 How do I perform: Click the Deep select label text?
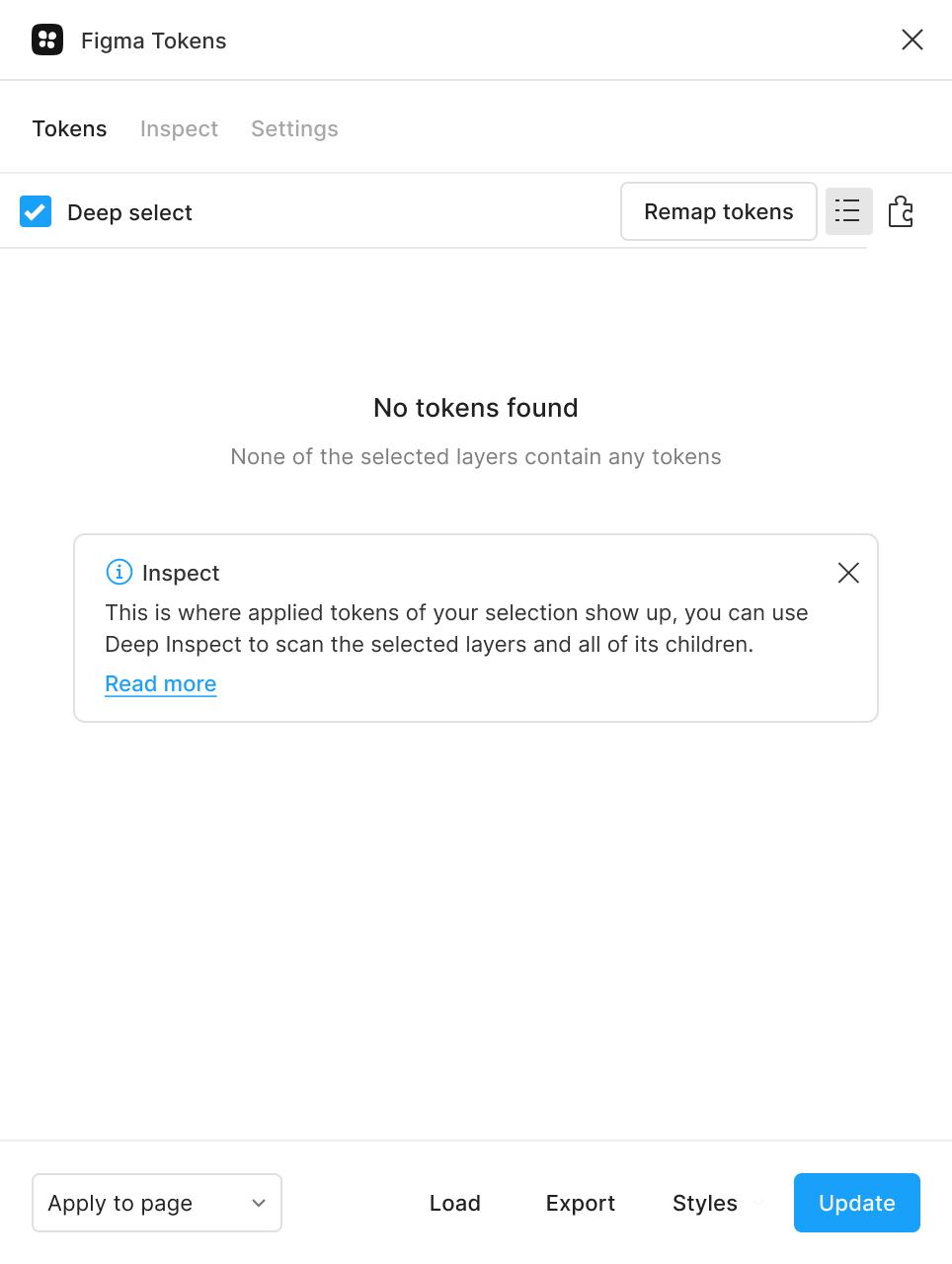point(129,211)
